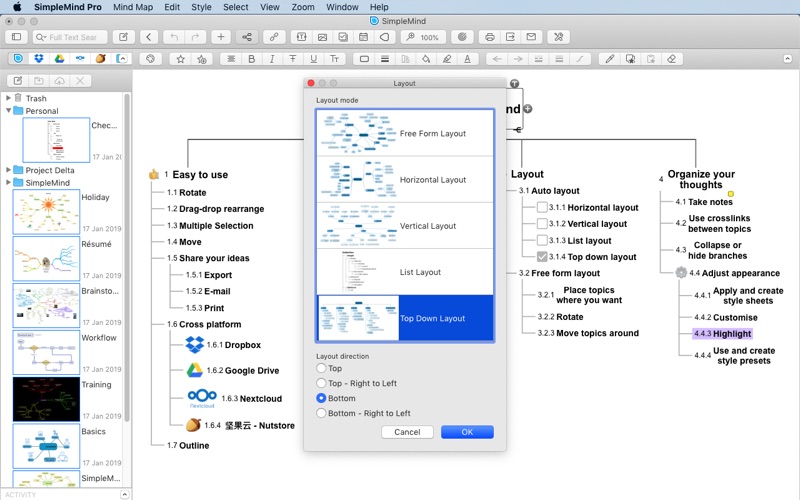
Task: Select the Nutstore acorn cloud icon
Action: point(101,59)
